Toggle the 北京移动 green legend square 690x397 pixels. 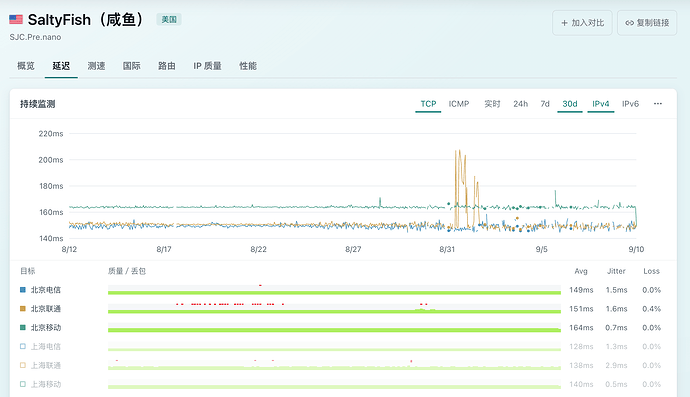(x=23, y=327)
